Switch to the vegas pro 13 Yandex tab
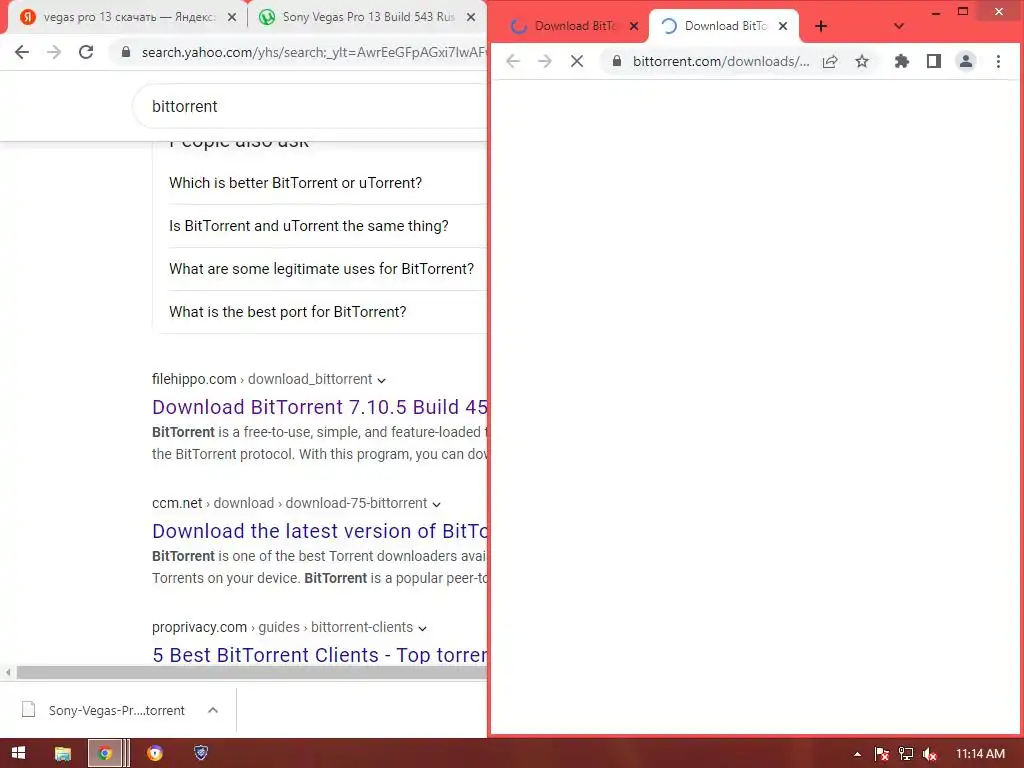Screen dimensions: 1024x768 127,17
